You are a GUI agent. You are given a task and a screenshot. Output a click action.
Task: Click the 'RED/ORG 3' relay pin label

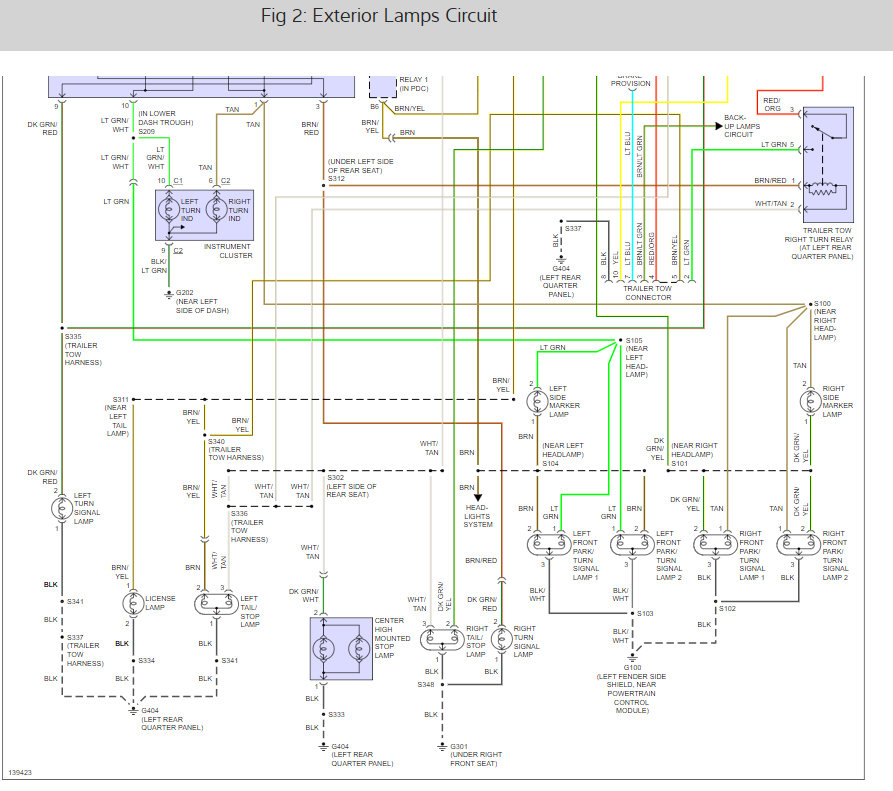pyautogui.click(x=778, y=105)
